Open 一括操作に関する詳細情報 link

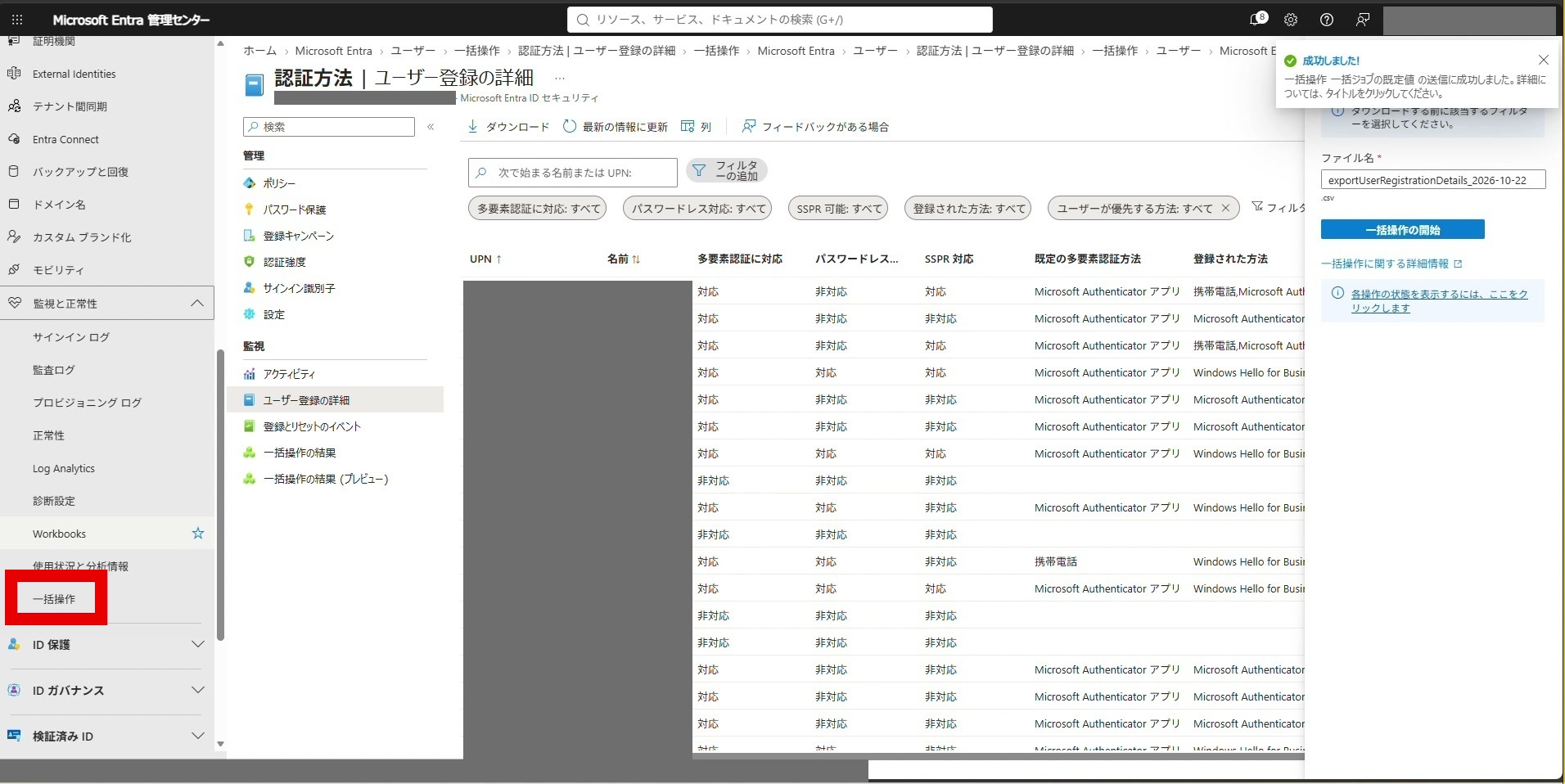point(1391,264)
